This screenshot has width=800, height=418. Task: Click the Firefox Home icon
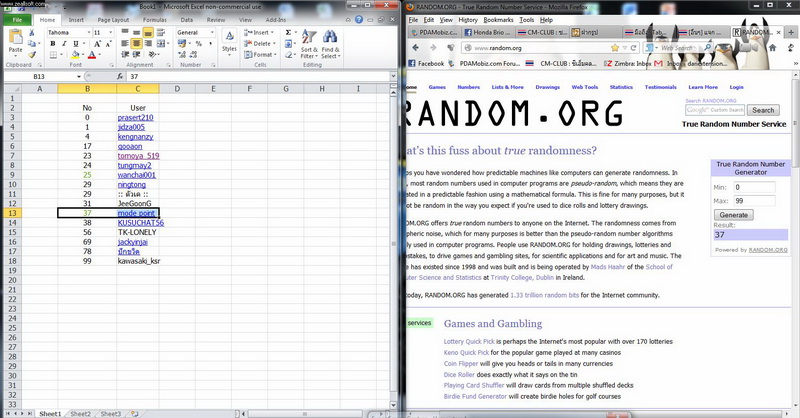point(772,47)
